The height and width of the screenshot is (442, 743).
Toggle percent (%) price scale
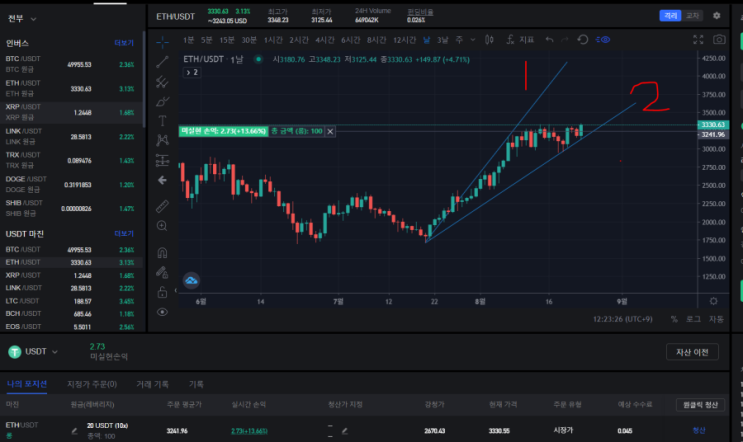[674, 319]
